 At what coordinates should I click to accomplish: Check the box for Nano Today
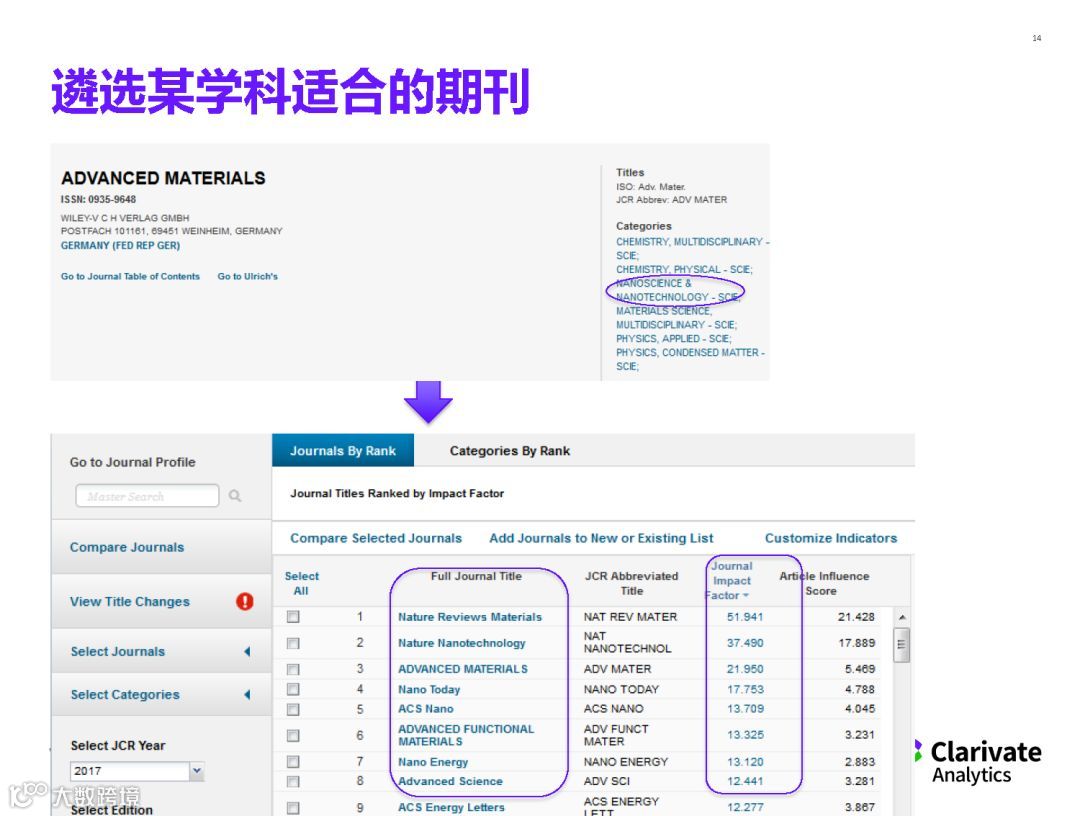point(293,689)
